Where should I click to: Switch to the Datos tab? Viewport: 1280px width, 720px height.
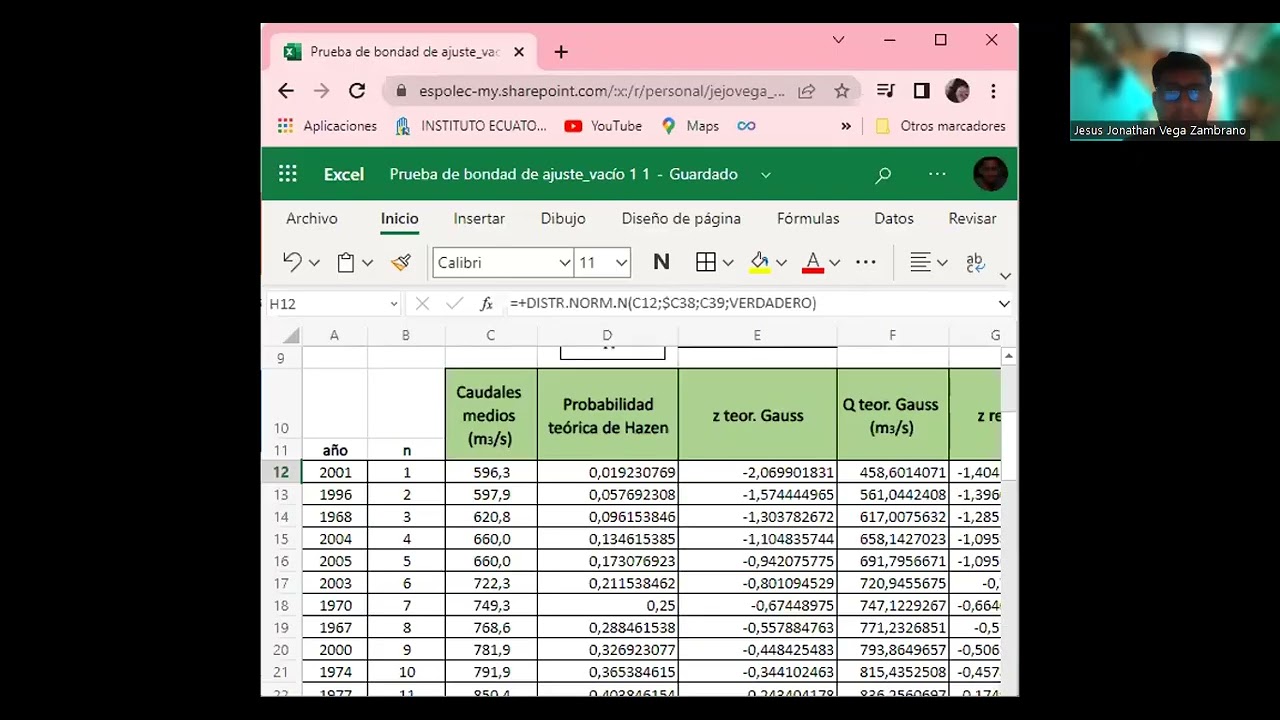[x=894, y=218]
